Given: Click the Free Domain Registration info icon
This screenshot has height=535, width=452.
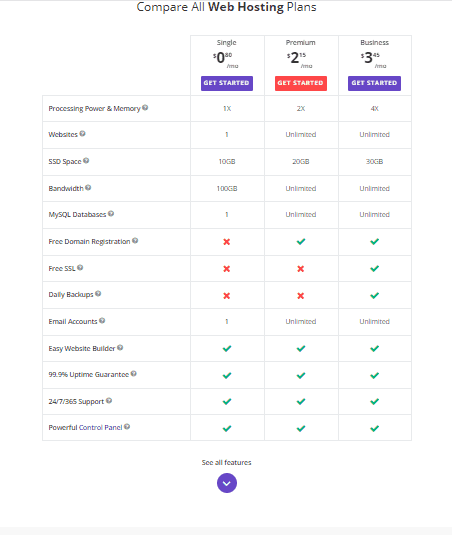Looking at the screenshot, I should (x=135, y=241).
